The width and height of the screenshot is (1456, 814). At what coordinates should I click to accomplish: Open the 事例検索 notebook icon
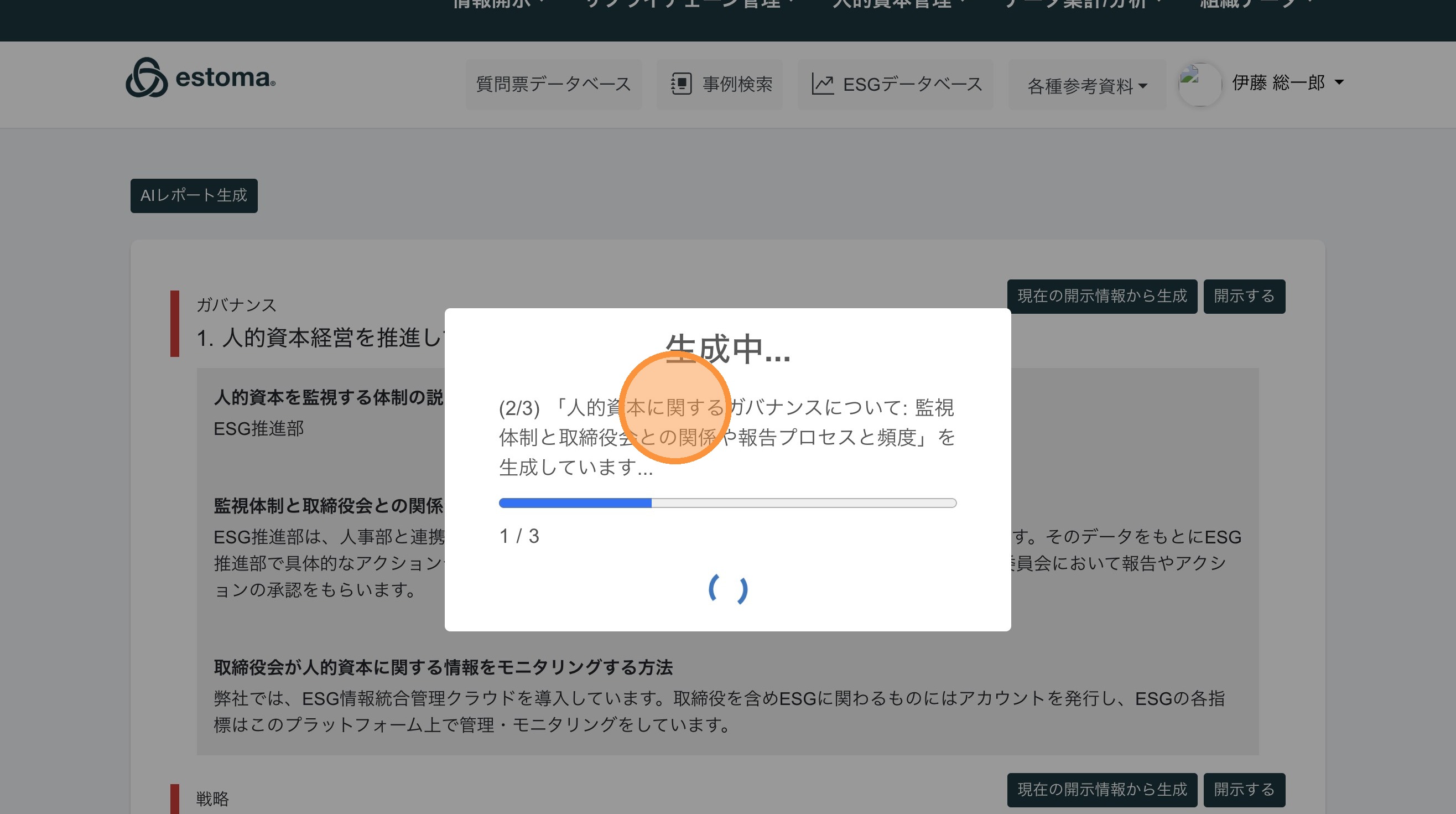(681, 84)
